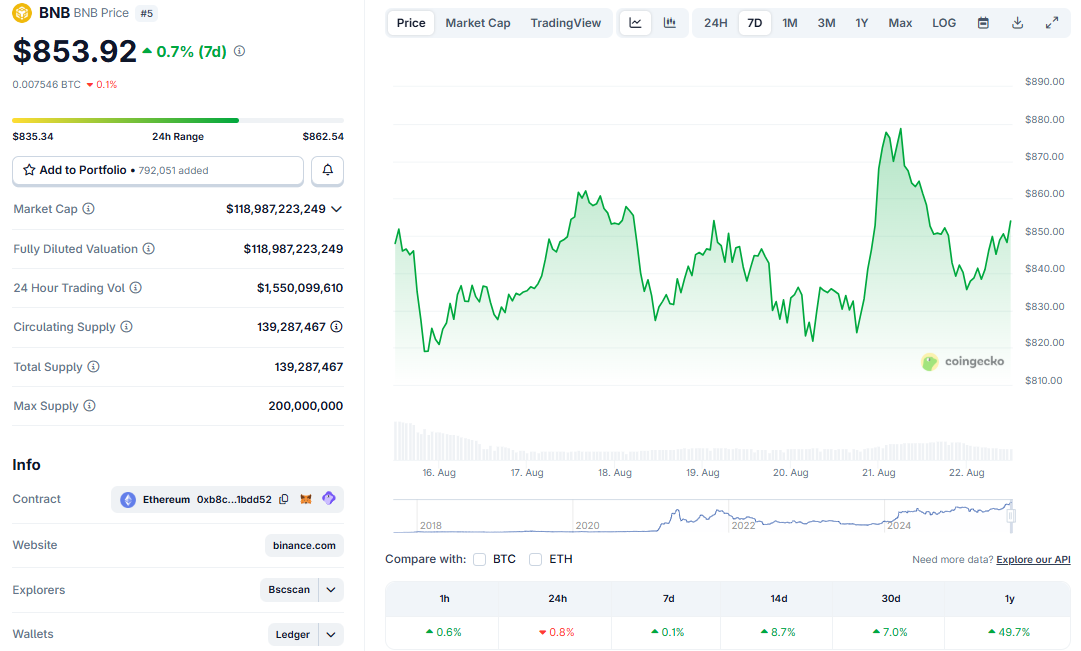The image size is (1081, 651).
Task: Click the 0.007546 BTC price text
Action: tap(46, 85)
